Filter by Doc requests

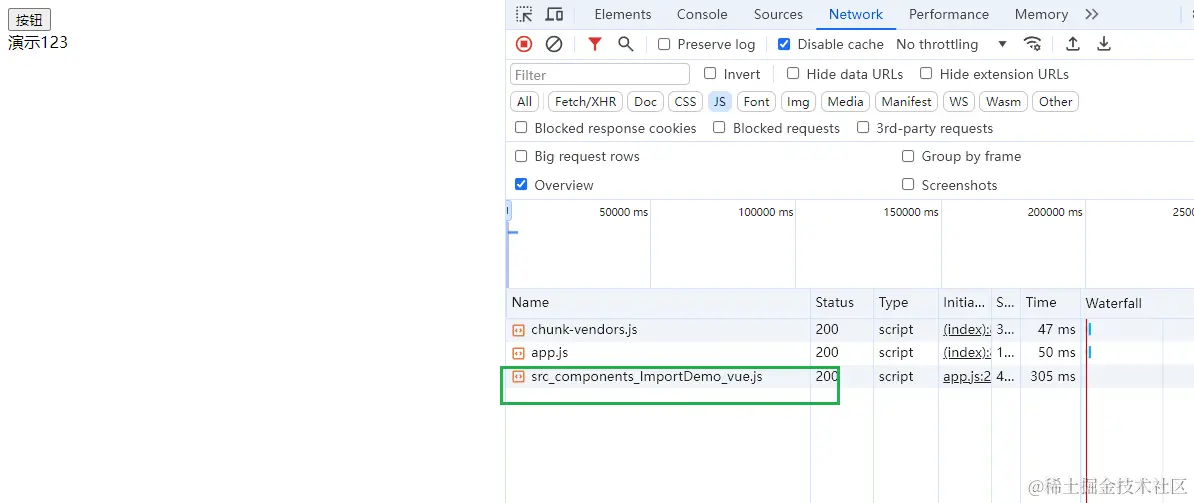coord(646,102)
